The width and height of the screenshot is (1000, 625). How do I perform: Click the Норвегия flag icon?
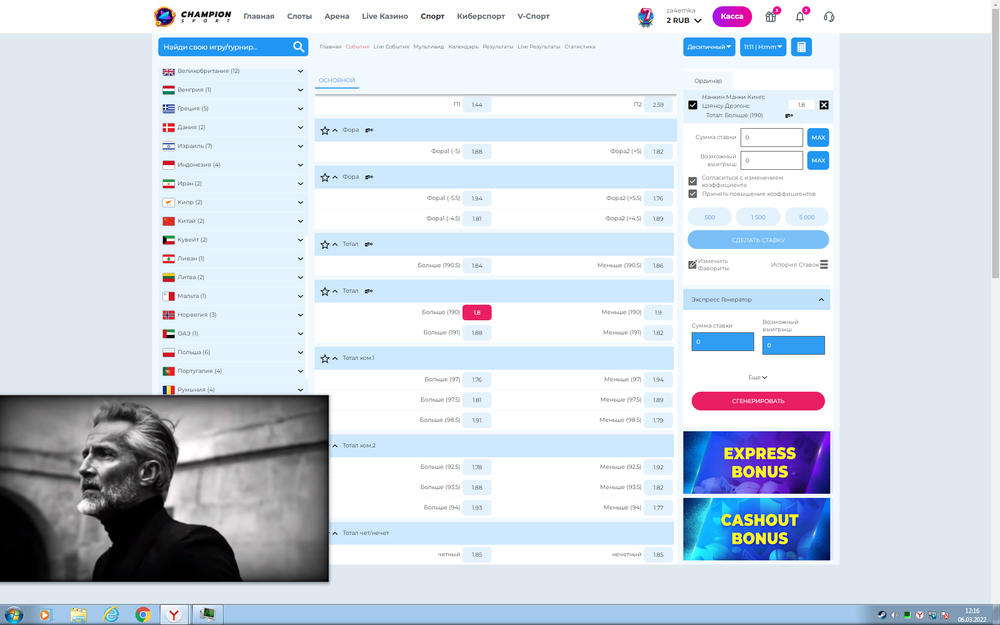coord(168,315)
